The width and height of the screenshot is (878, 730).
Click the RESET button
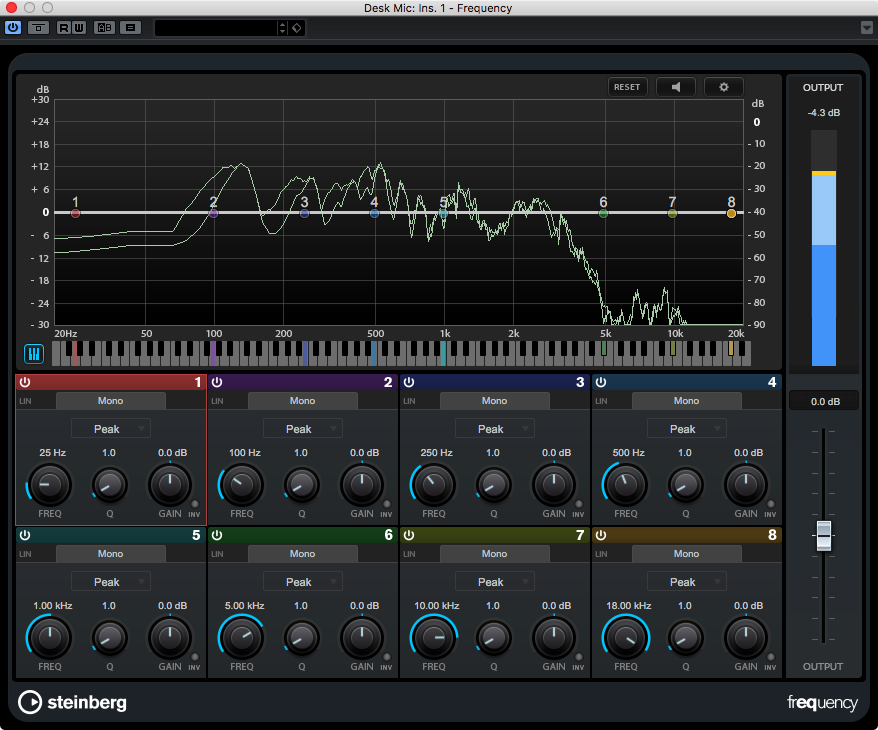coord(627,87)
